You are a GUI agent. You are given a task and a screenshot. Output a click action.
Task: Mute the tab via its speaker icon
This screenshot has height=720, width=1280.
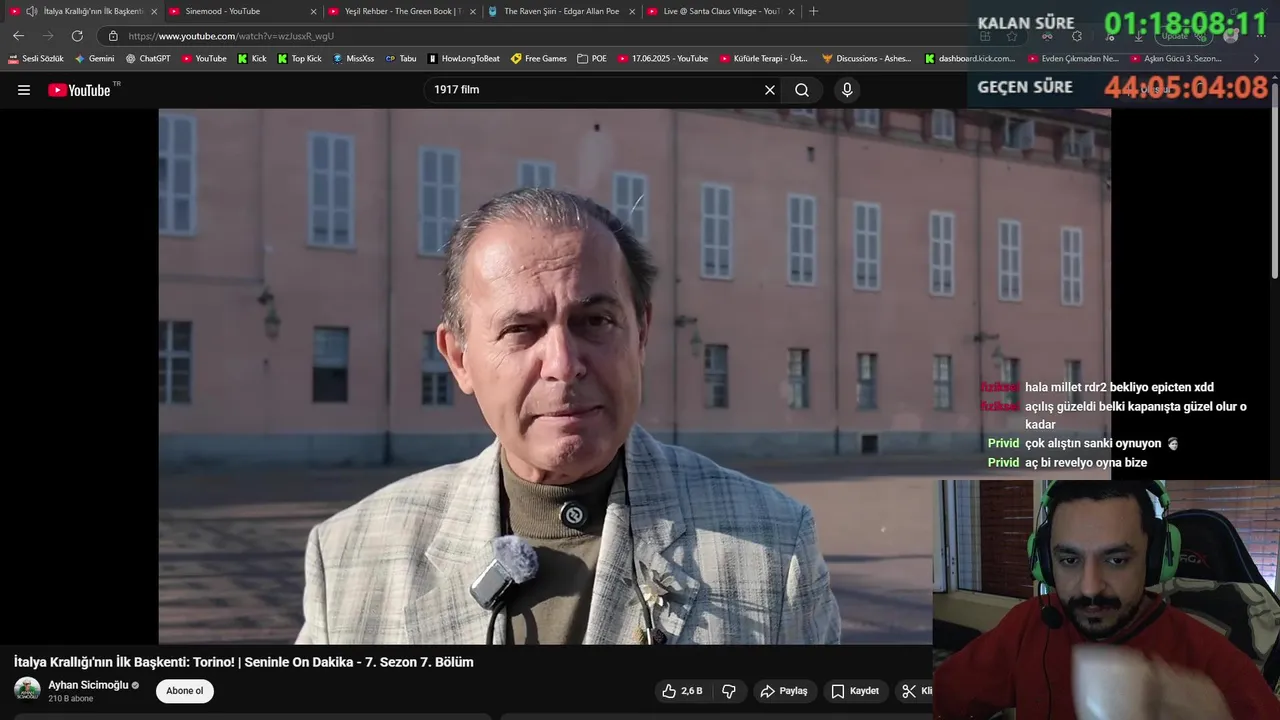[31, 11]
